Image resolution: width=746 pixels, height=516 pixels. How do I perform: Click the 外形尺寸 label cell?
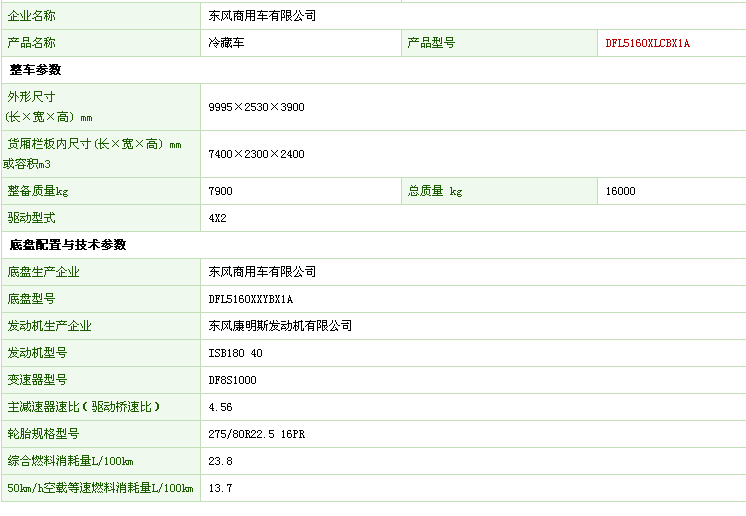click(x=101, y=107)
